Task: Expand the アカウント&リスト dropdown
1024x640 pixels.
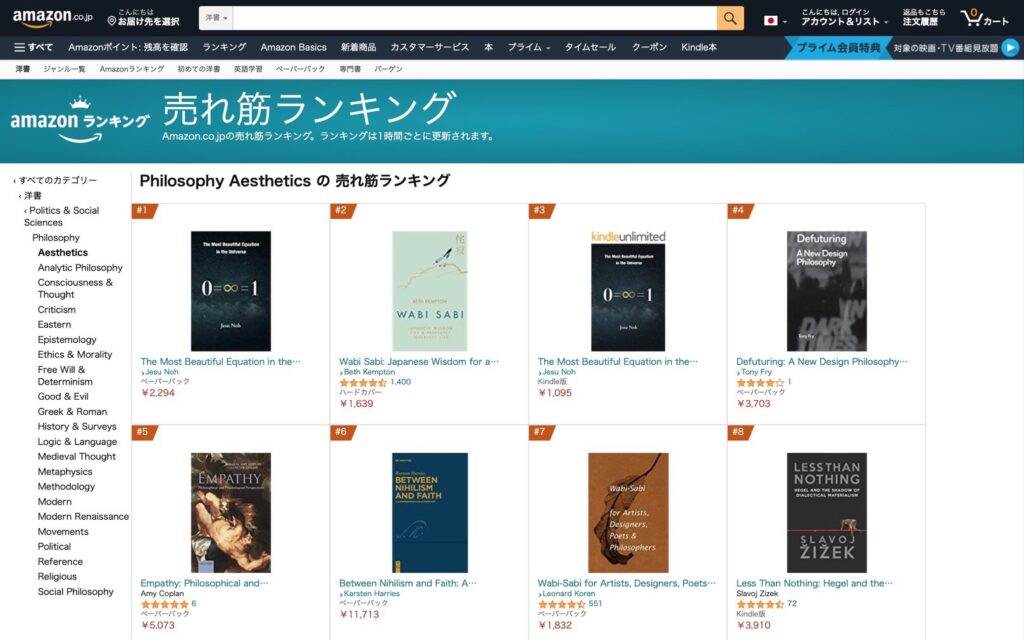Action: point(844,22)
